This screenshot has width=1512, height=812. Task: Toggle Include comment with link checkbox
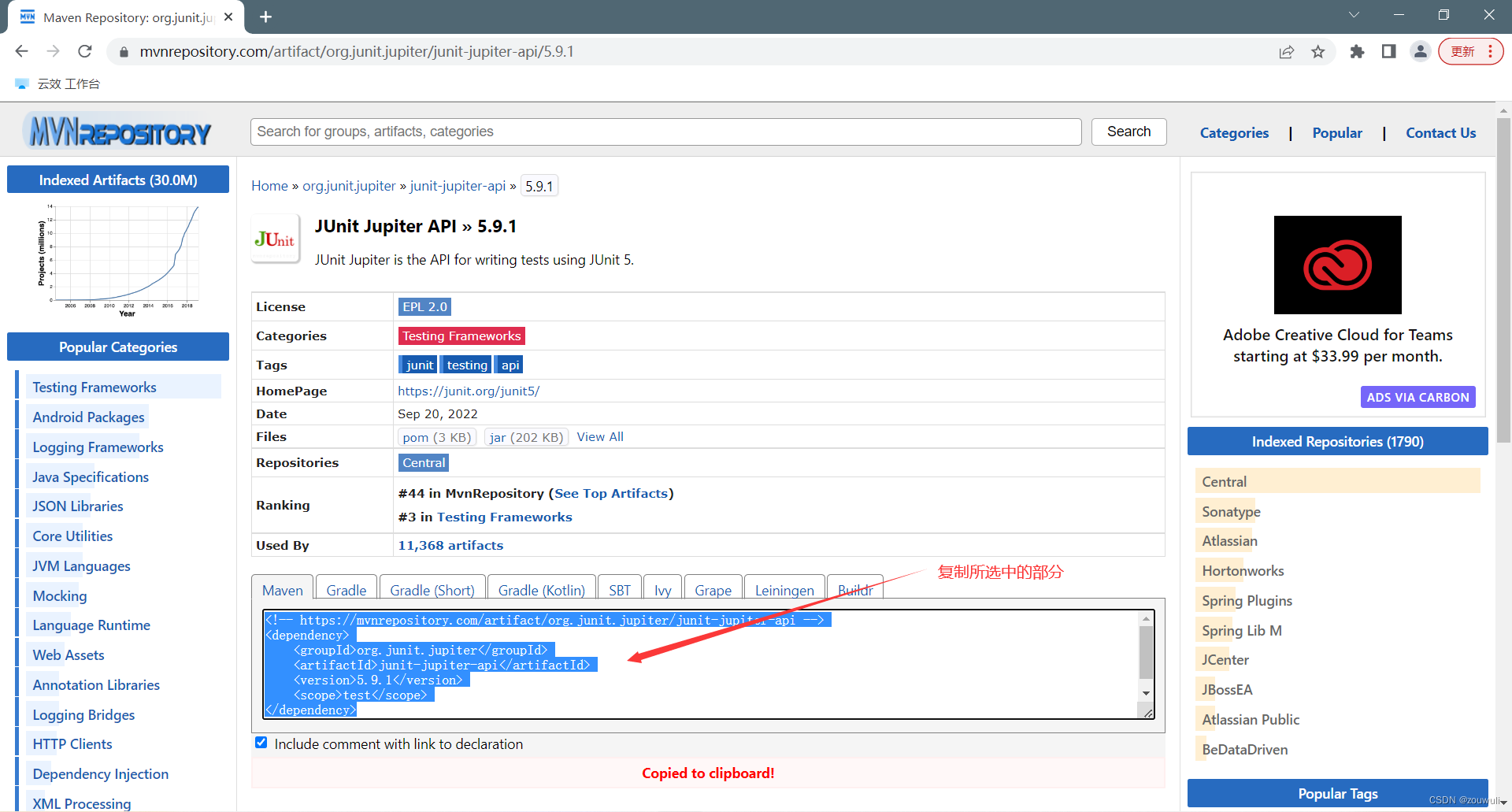261,743
